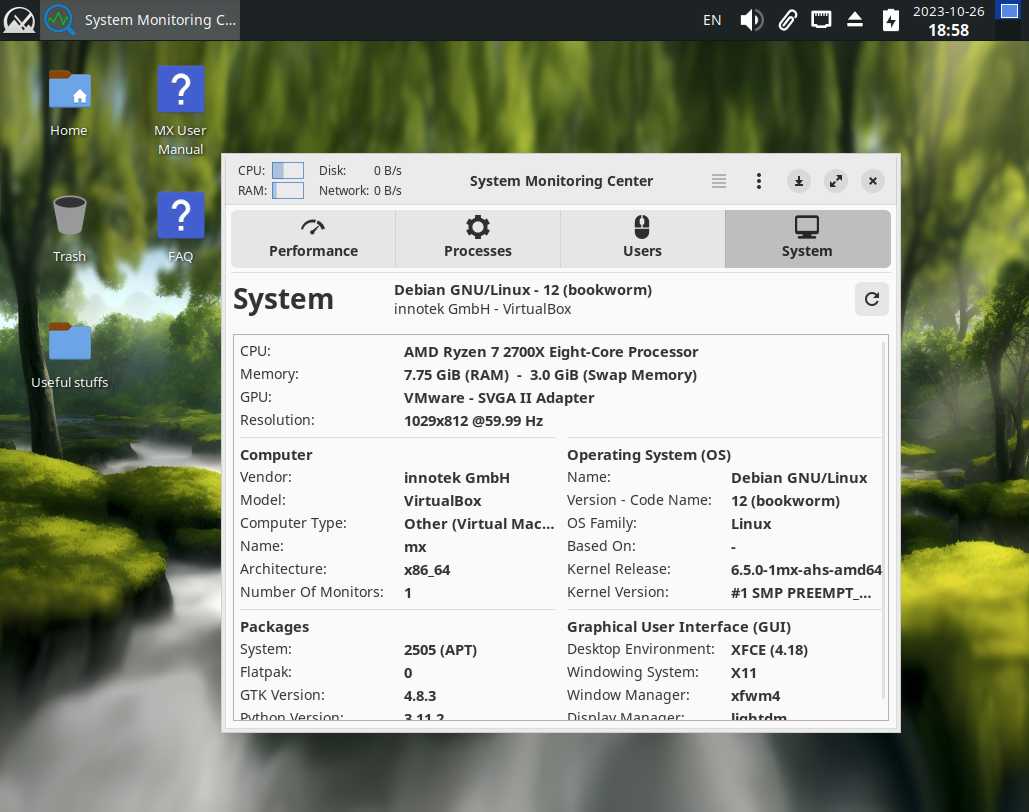Click the Packages section heading
Screen dimensions: 1029x812
pos(274,627)
